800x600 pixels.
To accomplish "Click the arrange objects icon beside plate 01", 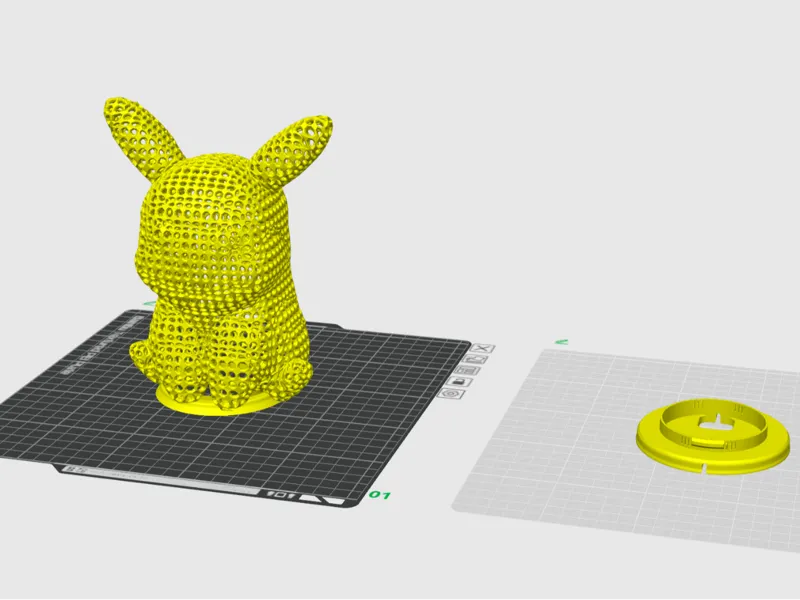I will pyautogui.click(x=468, y=370).
